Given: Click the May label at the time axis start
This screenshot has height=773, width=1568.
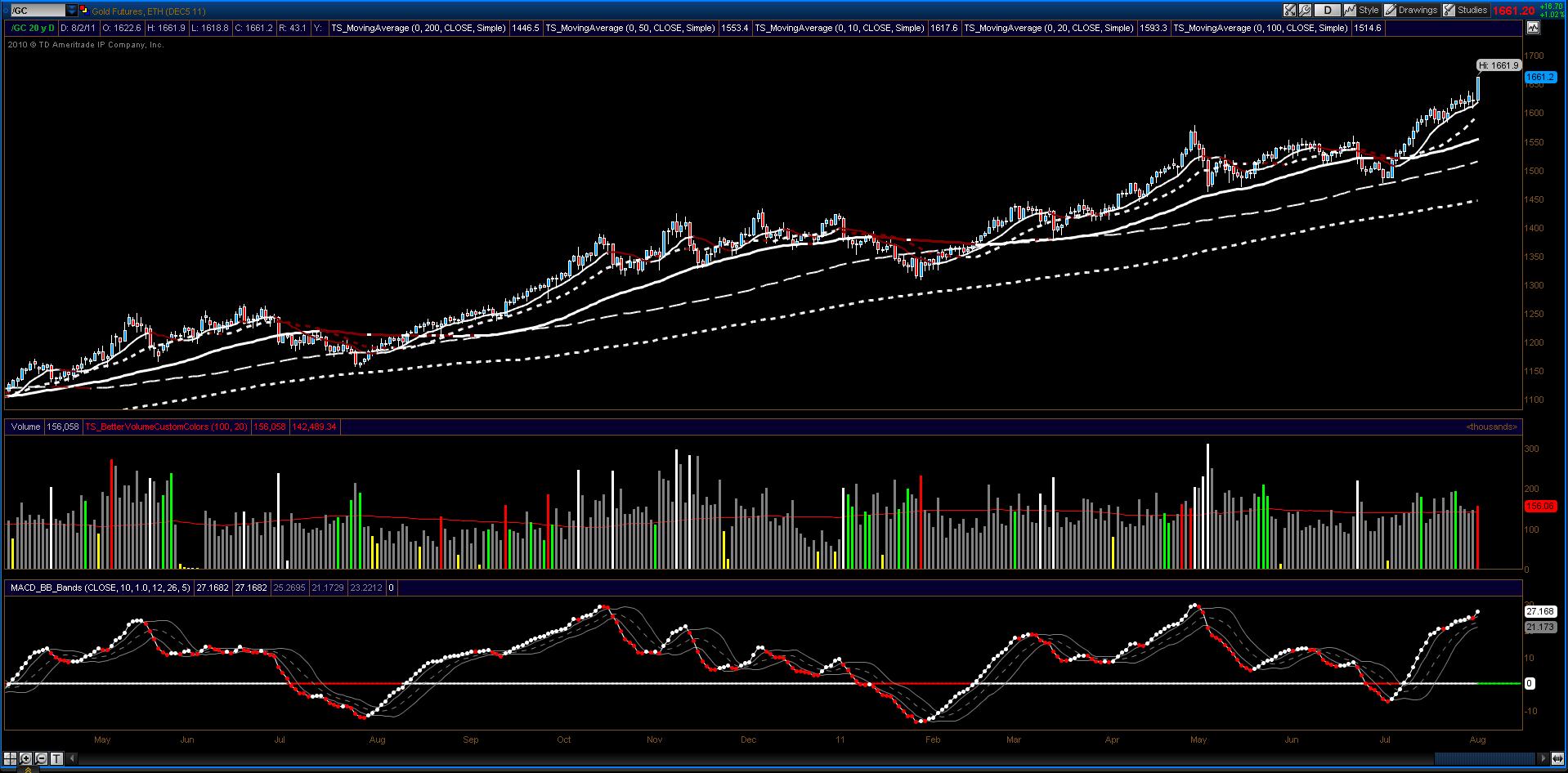Looking at the screenshot, I should coord(102,739).
